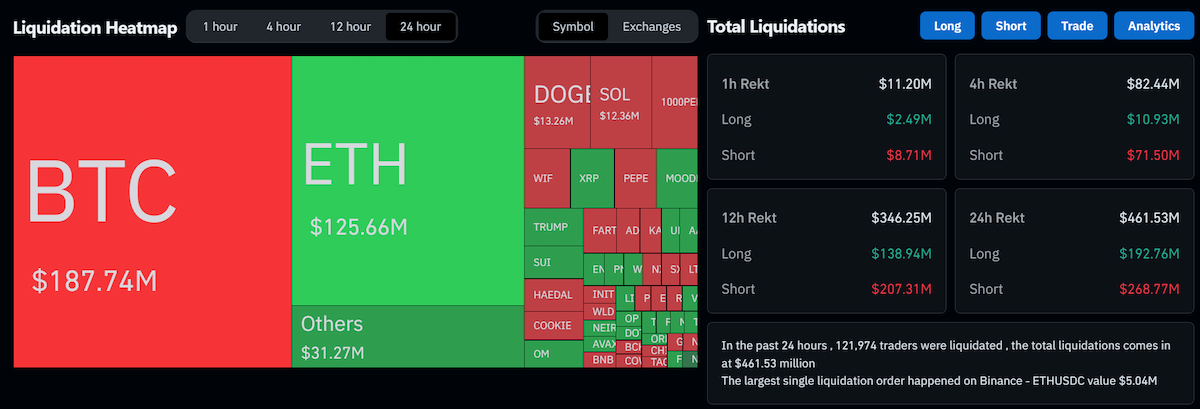Image resolution: width=1200 pixels, height=409 pixels.
Task: Open the Trade button
Action: (1077, 26)
